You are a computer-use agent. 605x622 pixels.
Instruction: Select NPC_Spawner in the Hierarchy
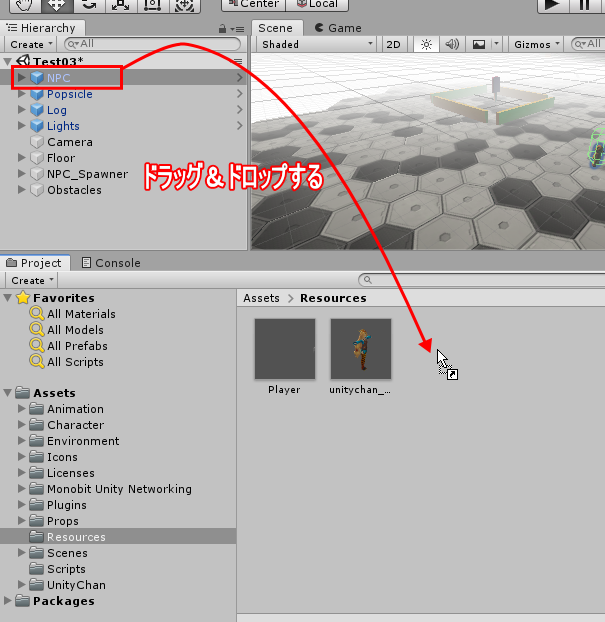[x=88, y=174]
